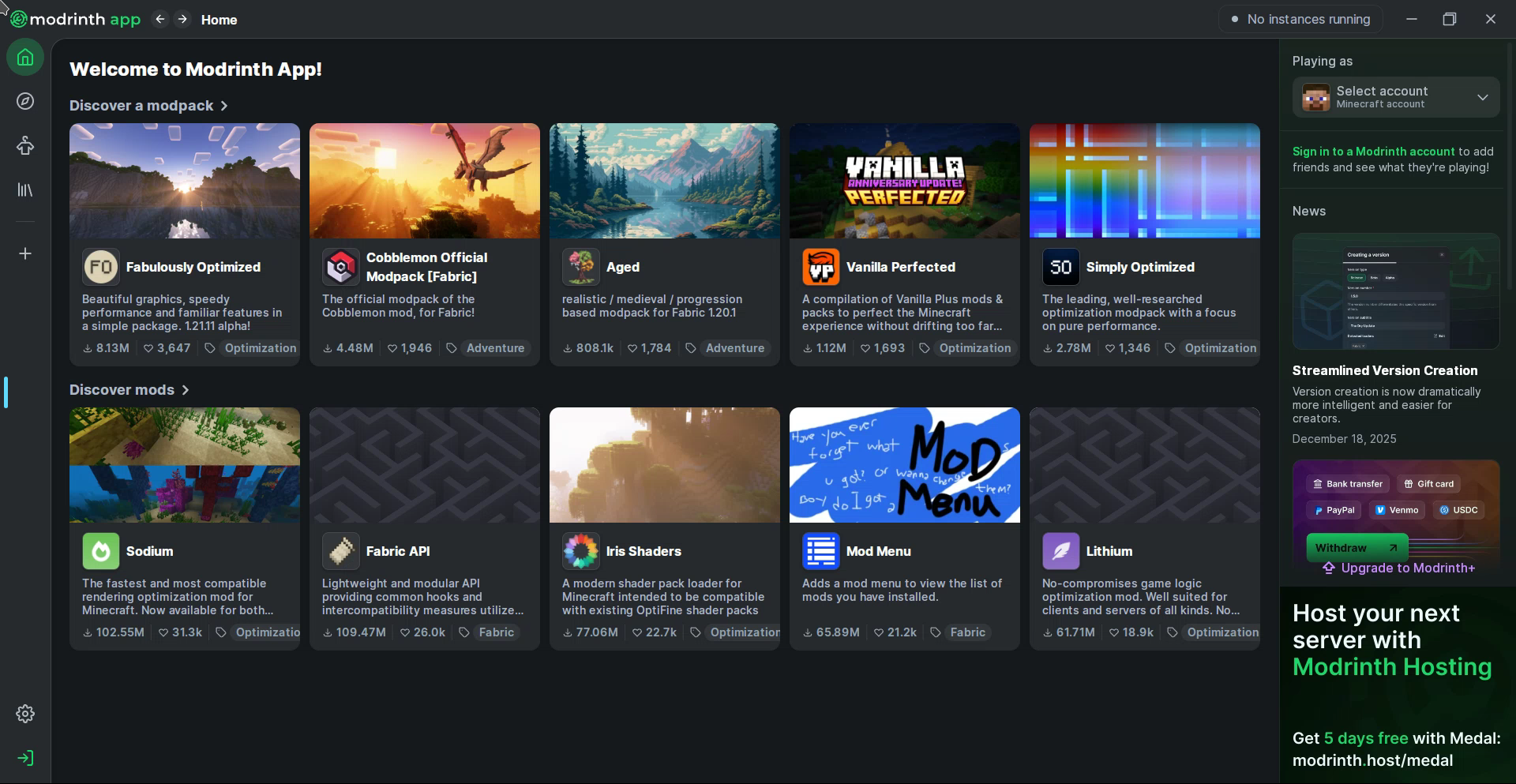
Task: Click Sign in to a Modrinth account link
Action: click(x=1373, y=152)
